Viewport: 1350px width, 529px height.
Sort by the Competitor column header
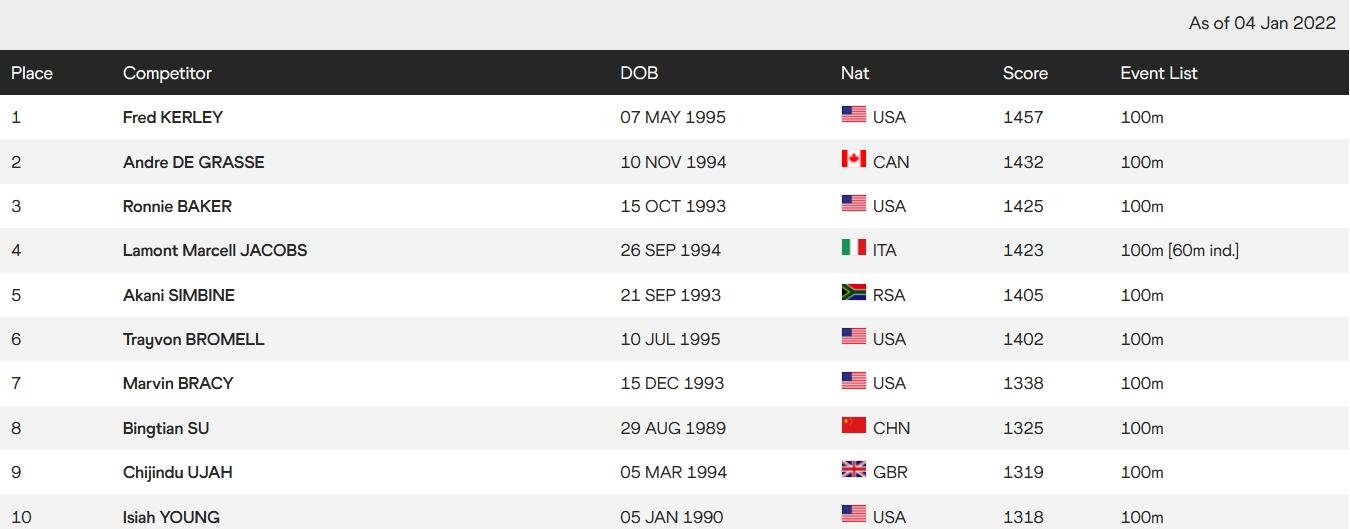click(x=167, y=73)
